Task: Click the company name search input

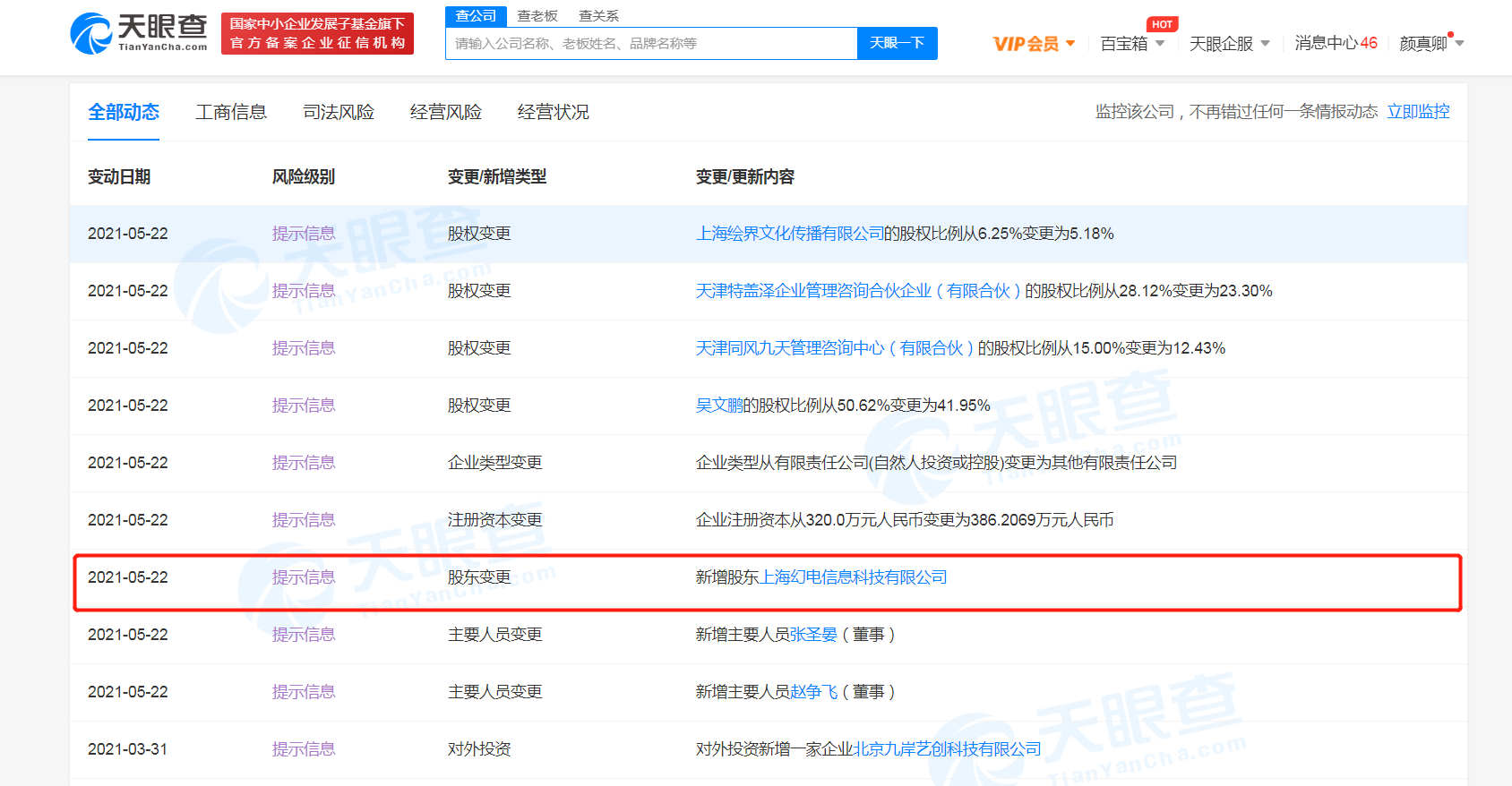Action: 651,43
